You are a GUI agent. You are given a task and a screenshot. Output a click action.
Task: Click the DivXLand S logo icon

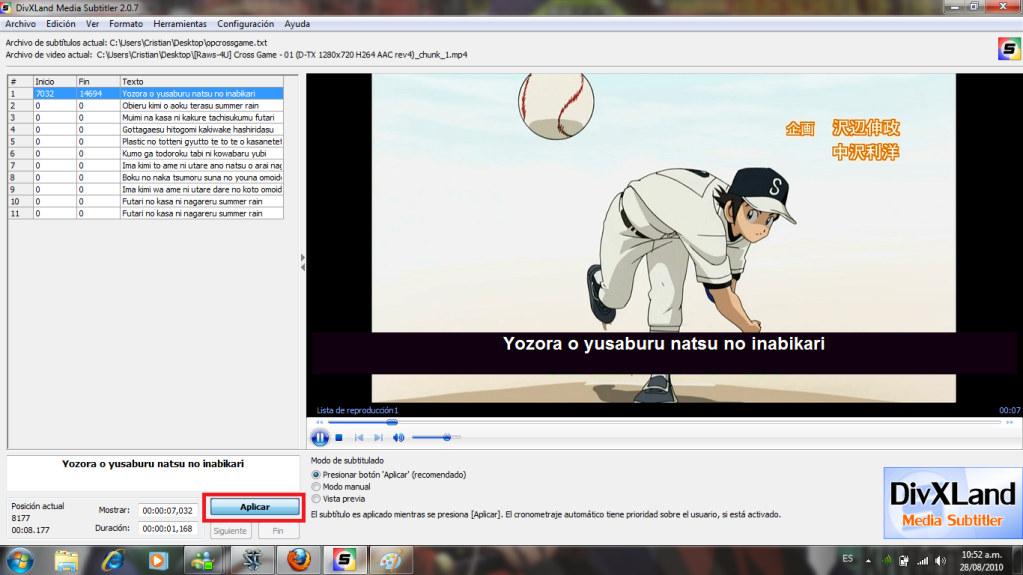point(1009,49)
